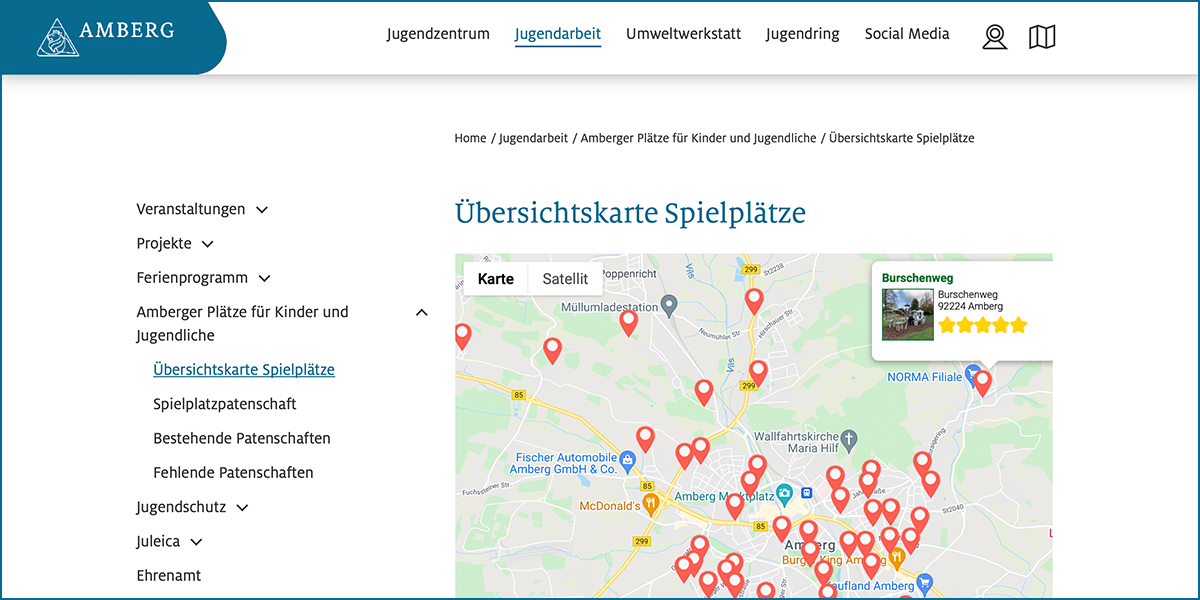Click red playground pin below Burschenweg popup
This screenshot has height=600, width=1200.
tap(982, 381)
